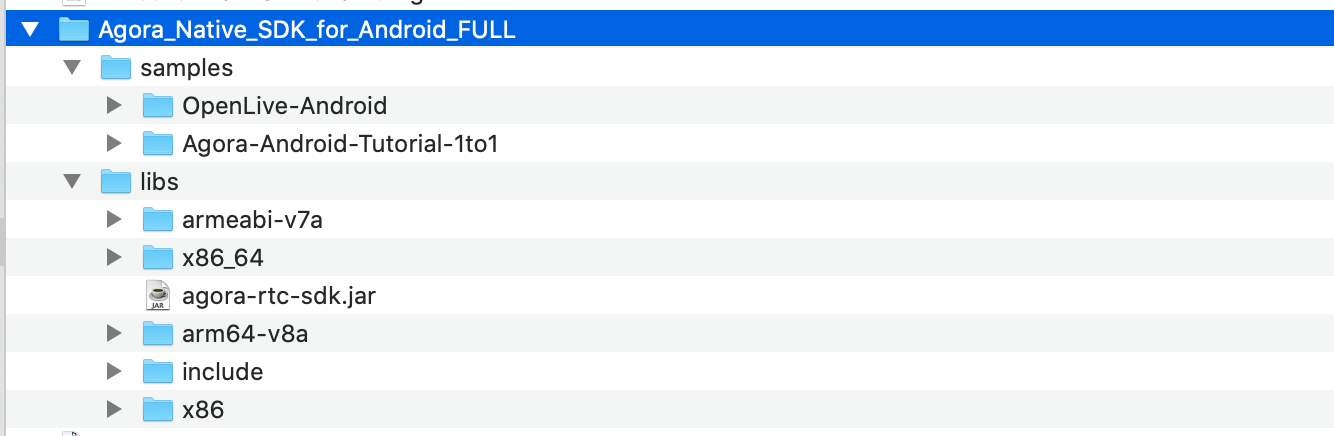Expand the x86_64 folder triangle
The height and width of the screenshot is (436, 1334).
[x=113, y=257]
